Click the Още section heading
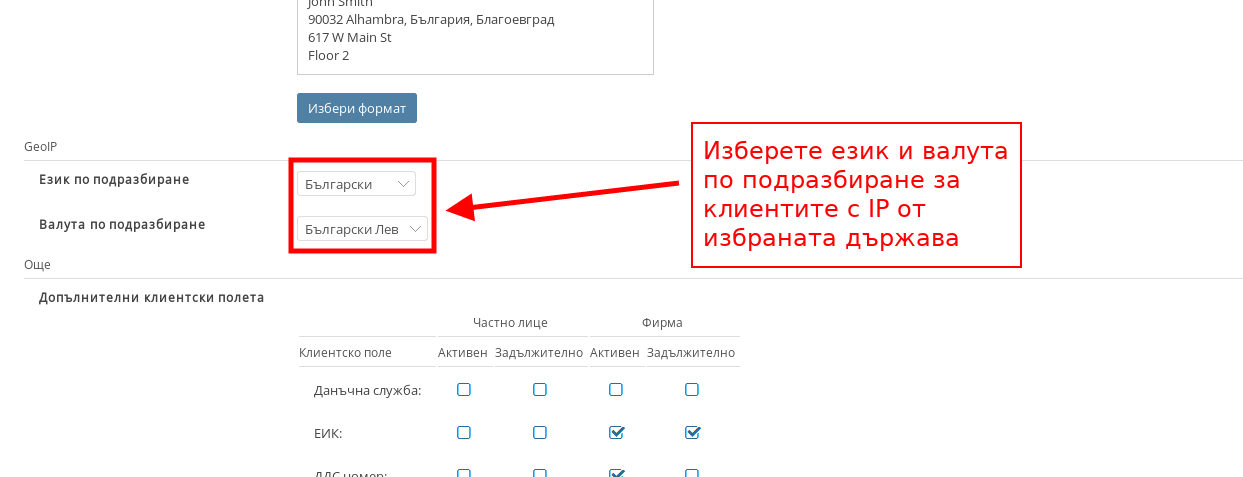This screenshot has width=1243, height=477. coord(37,265)
